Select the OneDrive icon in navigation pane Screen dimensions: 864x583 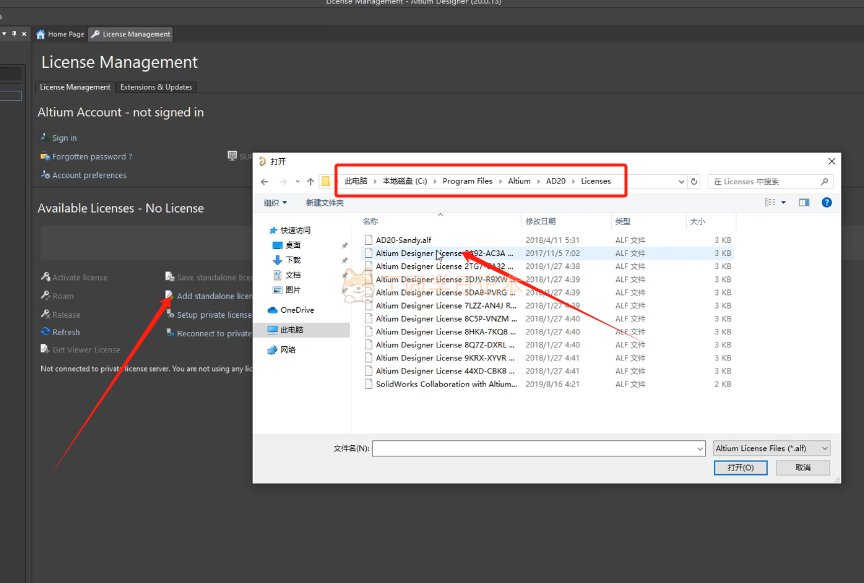pyautogui.click(x=273, y=310)
